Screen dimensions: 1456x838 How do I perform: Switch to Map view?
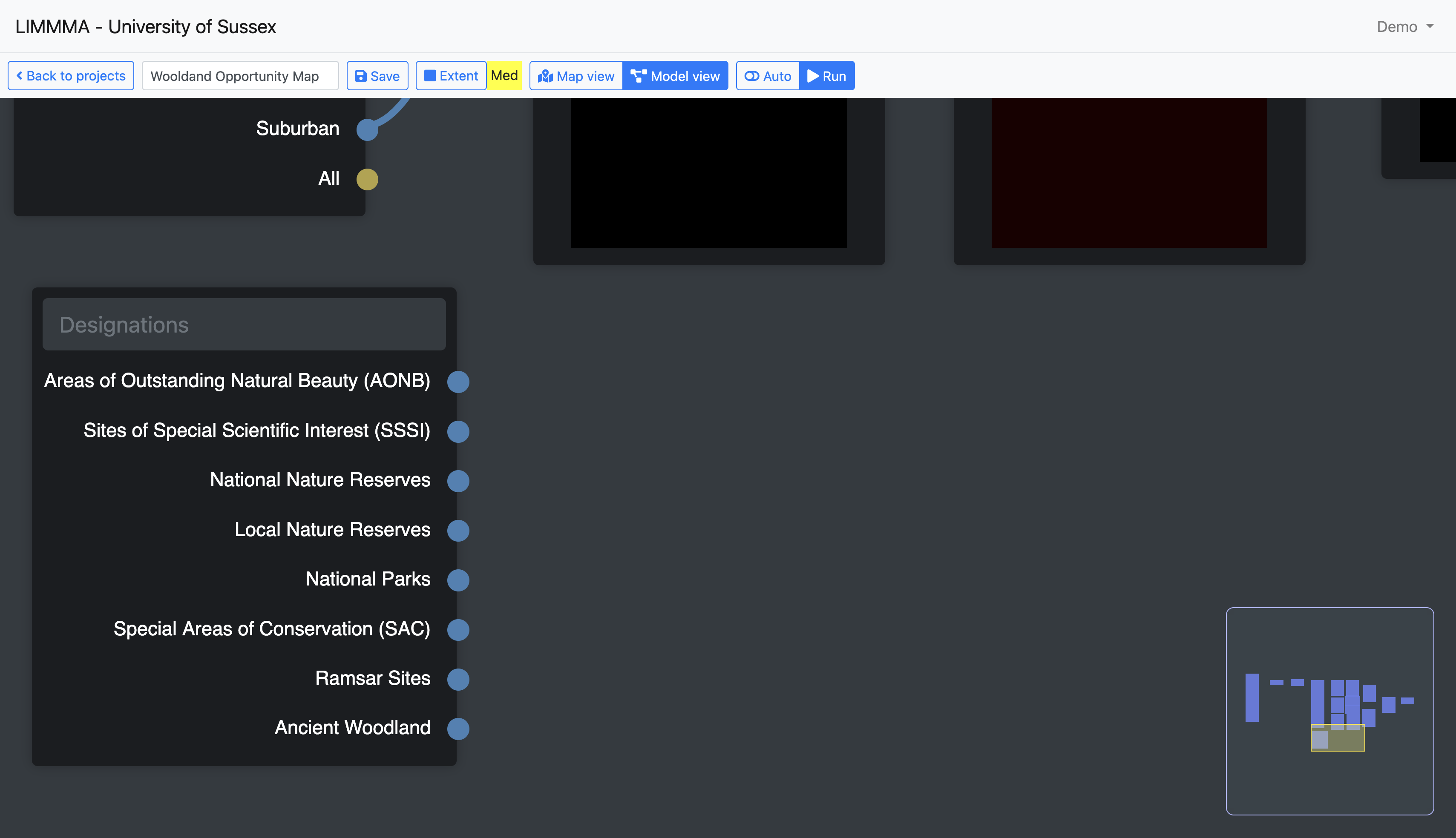(x=576, y=76)
